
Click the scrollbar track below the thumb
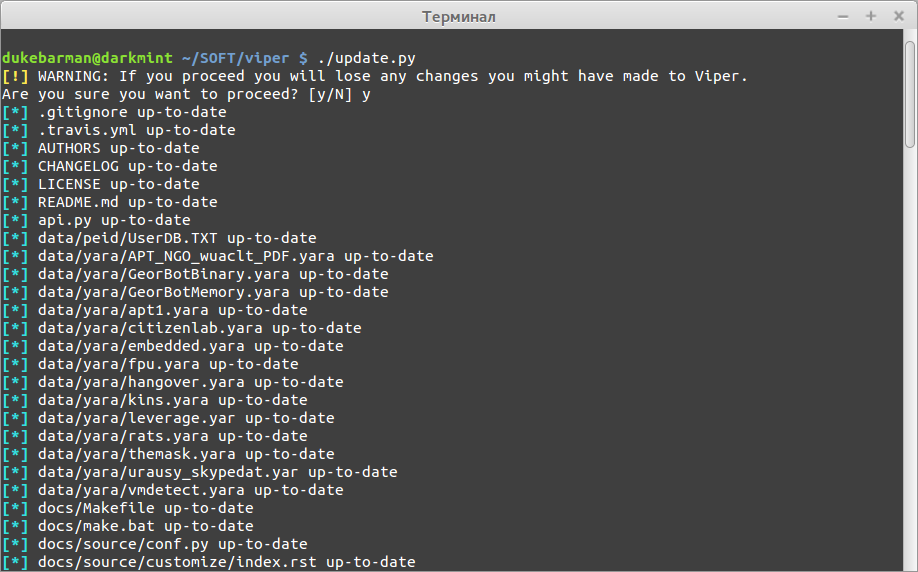tap(909, 357)
